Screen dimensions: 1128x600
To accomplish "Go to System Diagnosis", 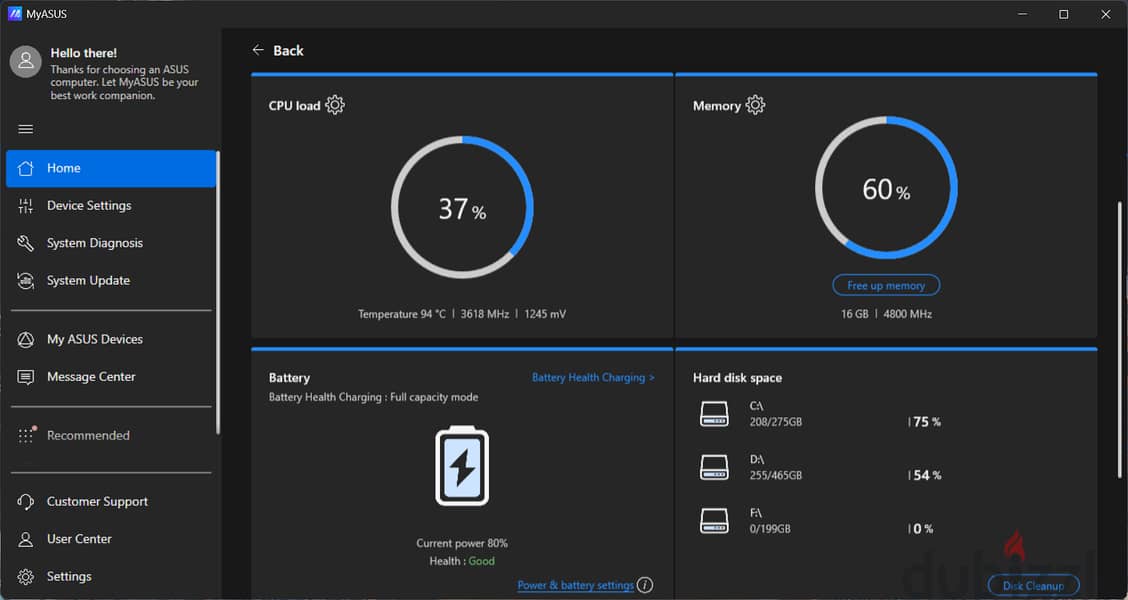I will point(111,243).
